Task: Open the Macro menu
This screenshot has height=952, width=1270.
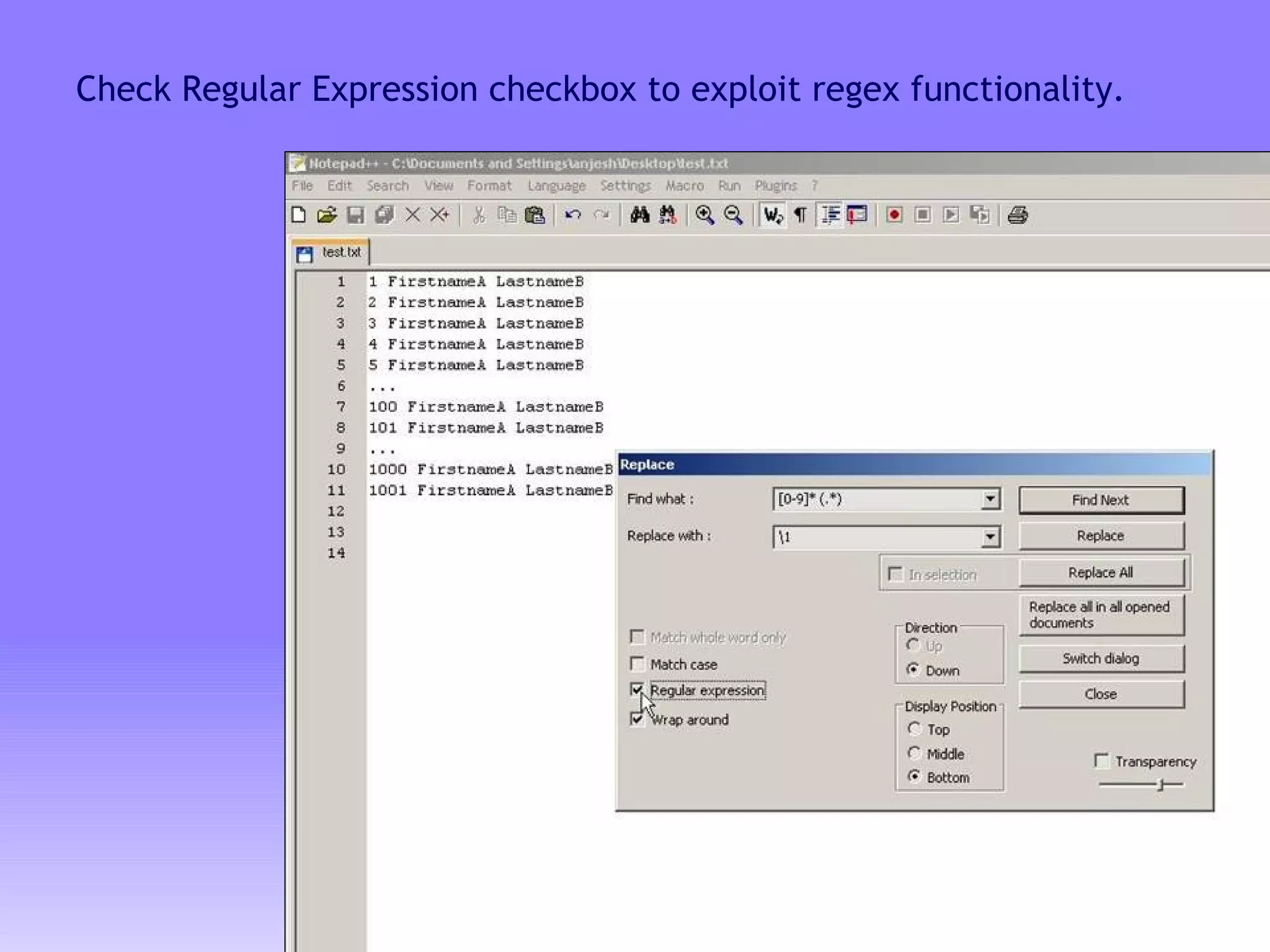Action: [x=685, y=185]
